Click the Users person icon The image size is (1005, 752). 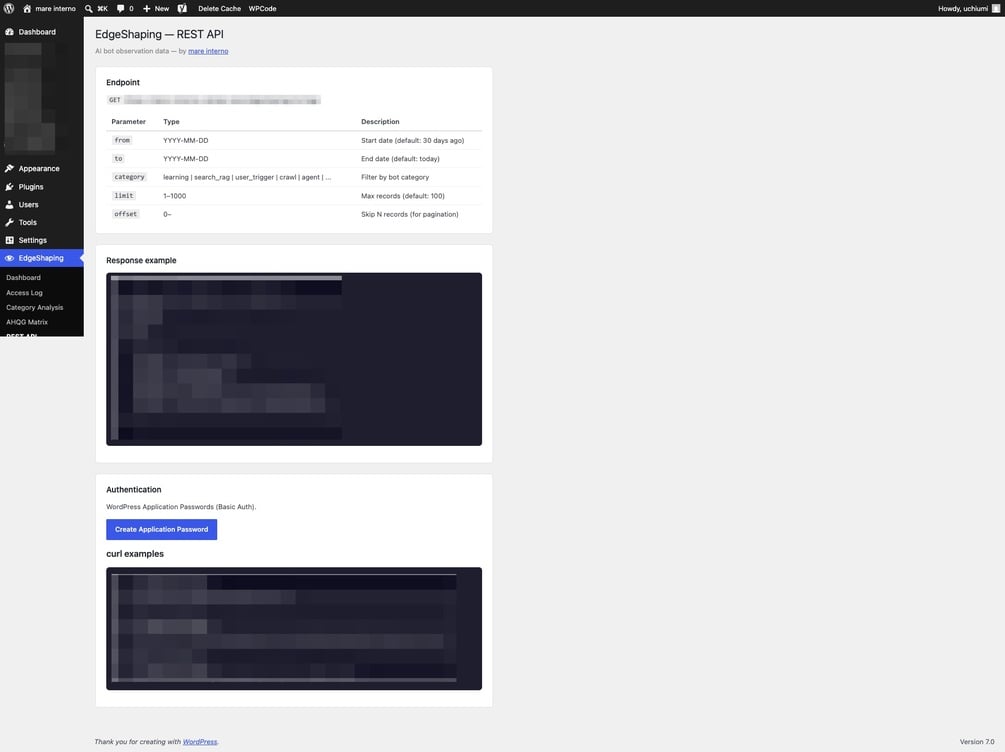10,205
